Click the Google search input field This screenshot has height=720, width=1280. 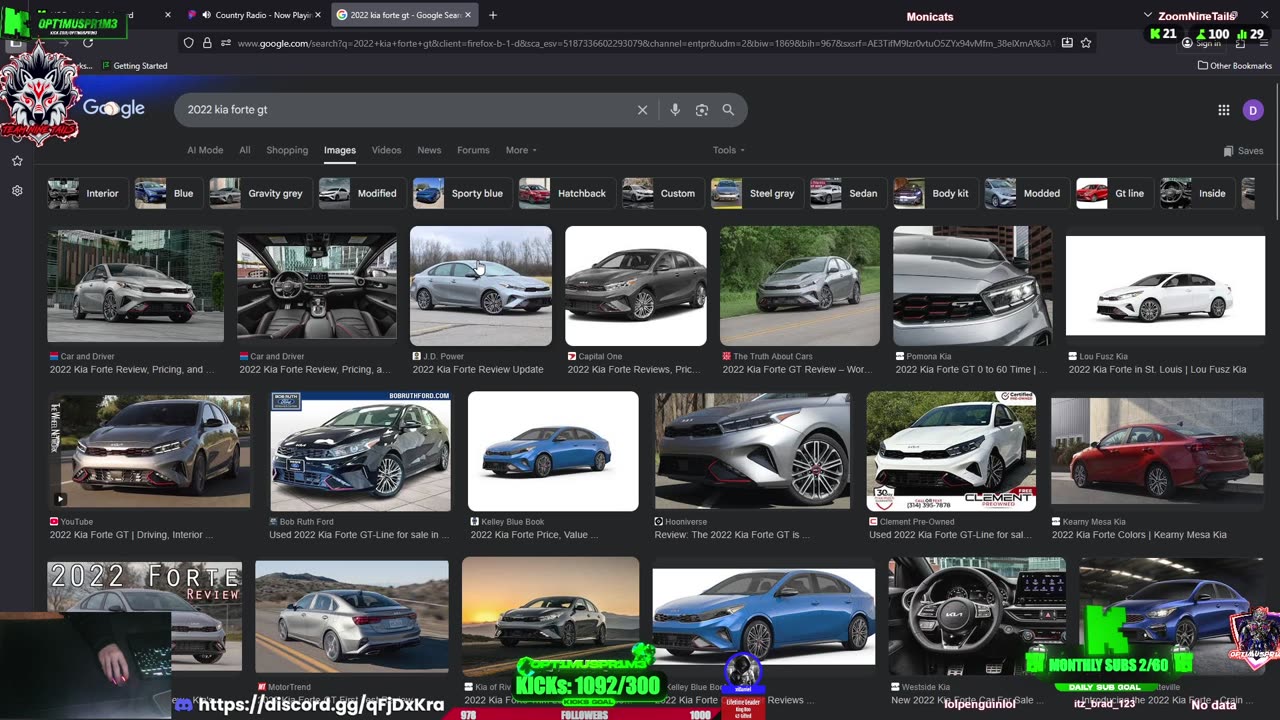(405, 110)
